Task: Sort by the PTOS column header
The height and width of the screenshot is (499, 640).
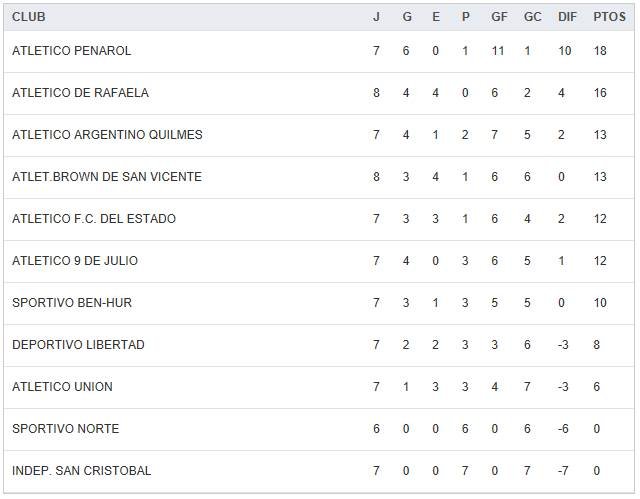Action: point(609,17)
